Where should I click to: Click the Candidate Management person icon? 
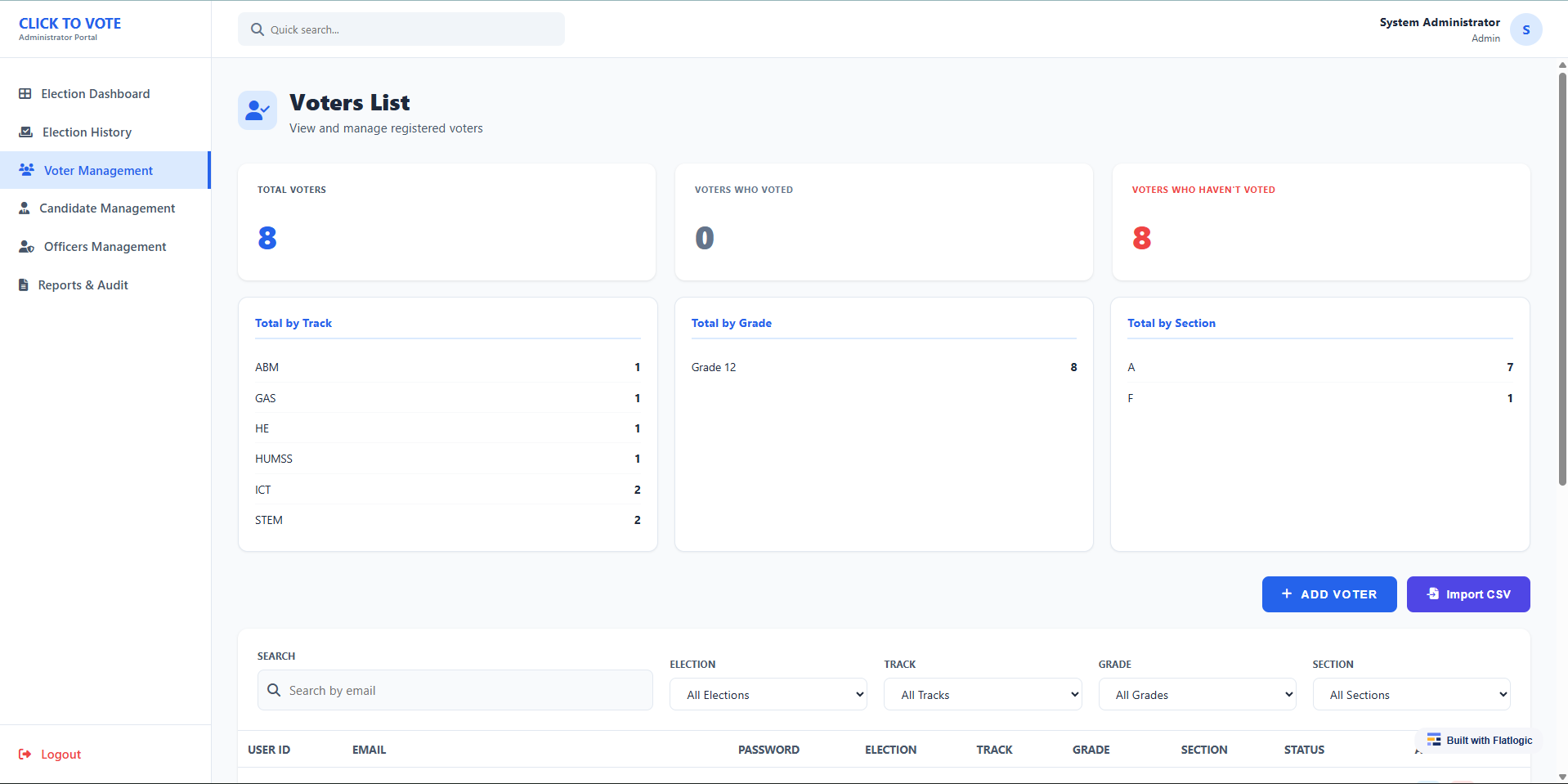click(x=25, y=208)
